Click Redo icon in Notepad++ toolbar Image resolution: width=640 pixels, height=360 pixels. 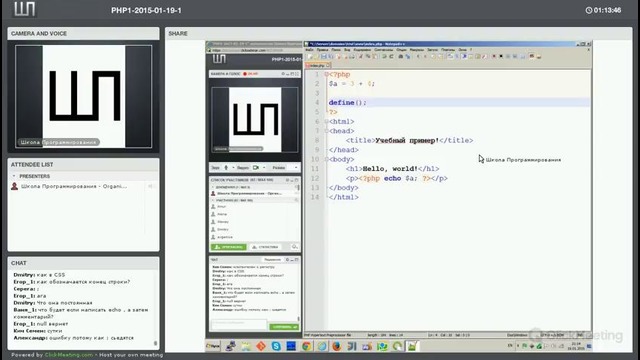click(391, 56)
